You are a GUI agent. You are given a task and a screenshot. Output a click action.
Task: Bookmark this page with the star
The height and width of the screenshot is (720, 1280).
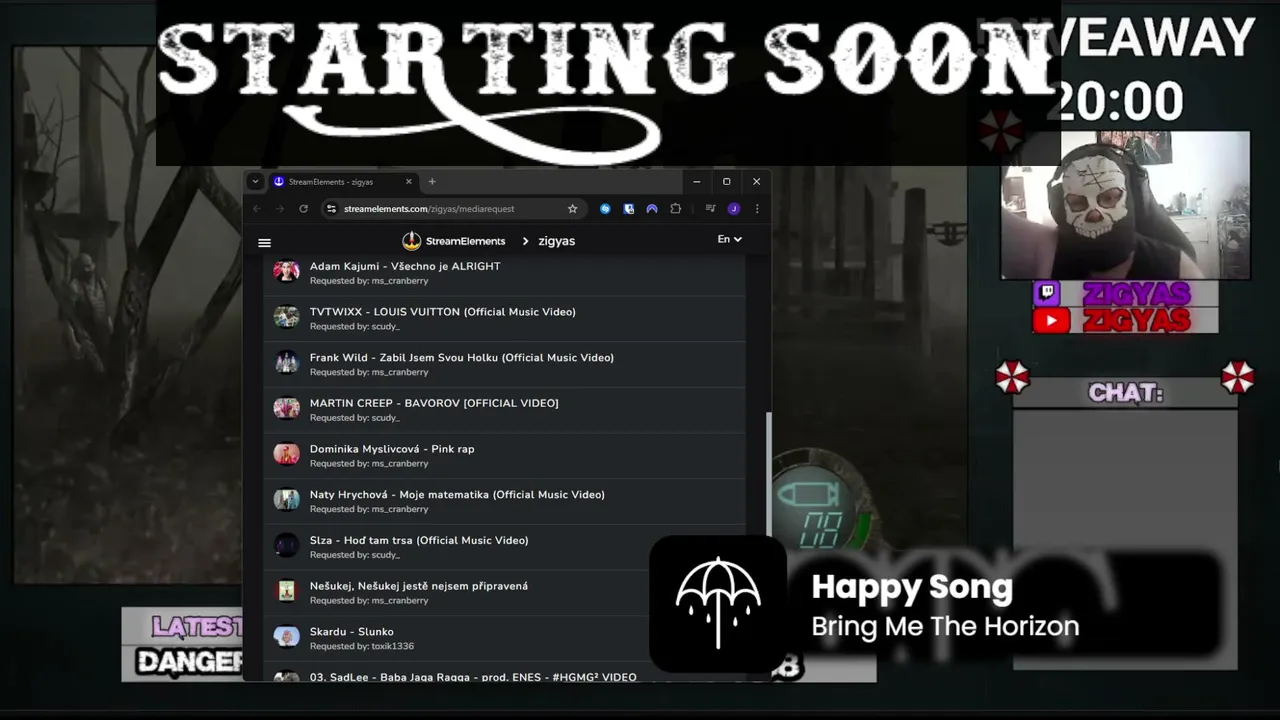[573, 209]
